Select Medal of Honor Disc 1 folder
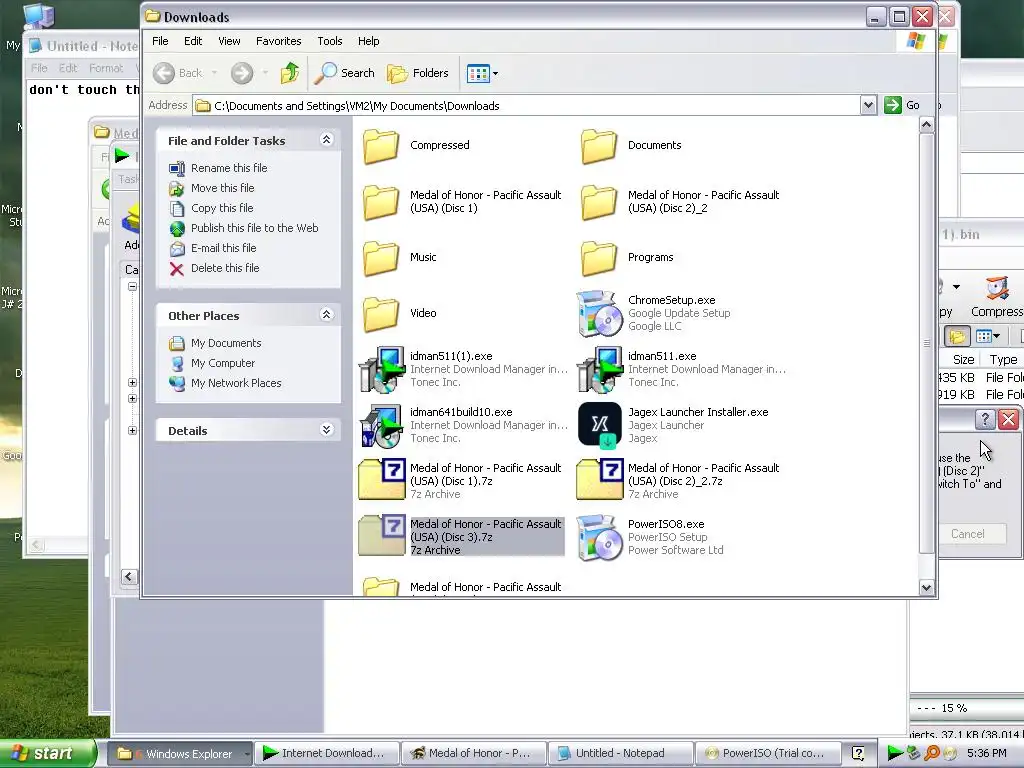 [381, 202]
